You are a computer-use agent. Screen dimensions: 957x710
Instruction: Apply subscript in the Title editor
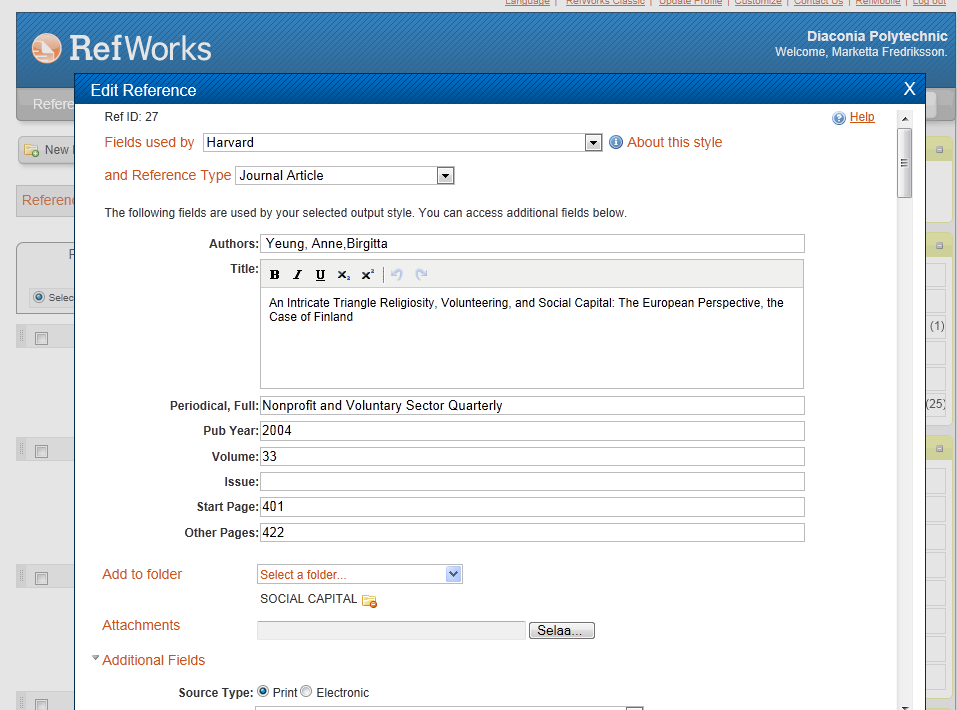tap(344, 275)
